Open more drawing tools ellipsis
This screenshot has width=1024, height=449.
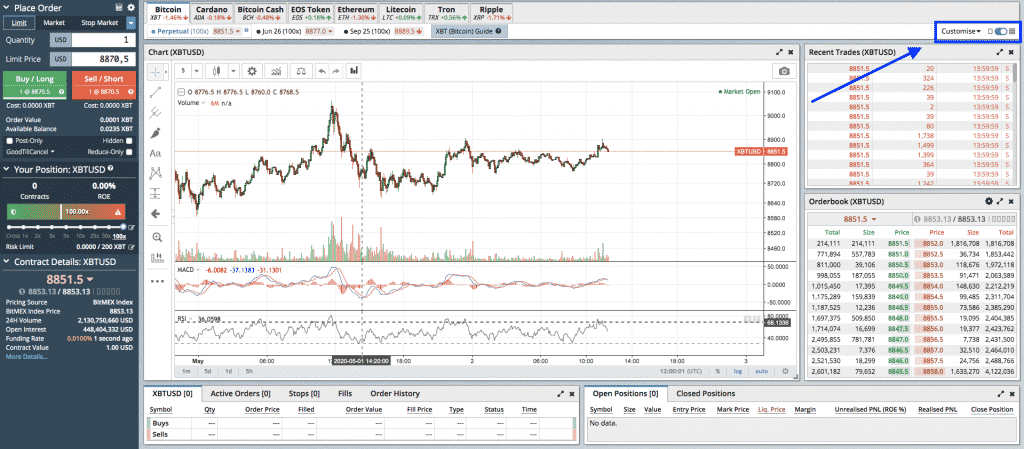[157, 281]
